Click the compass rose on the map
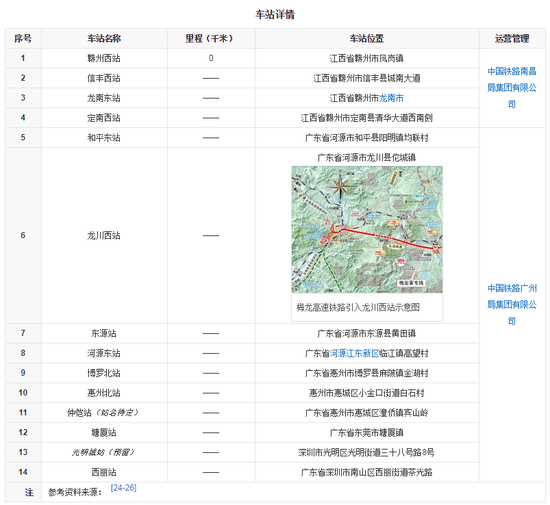Viewport: 550px width, 505px height. tap(339, 186)
